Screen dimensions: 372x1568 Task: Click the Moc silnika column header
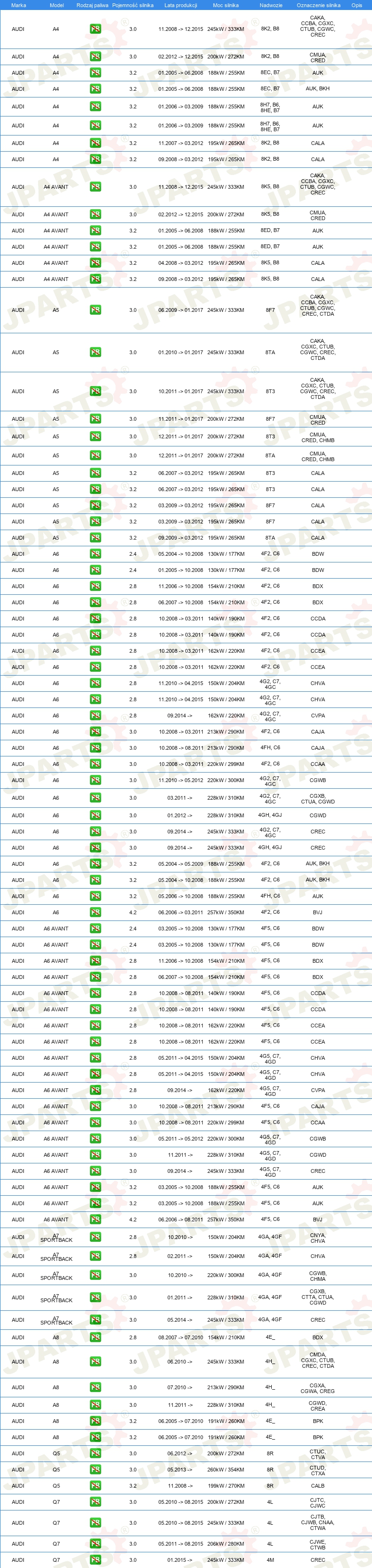[x=226, y=5]
